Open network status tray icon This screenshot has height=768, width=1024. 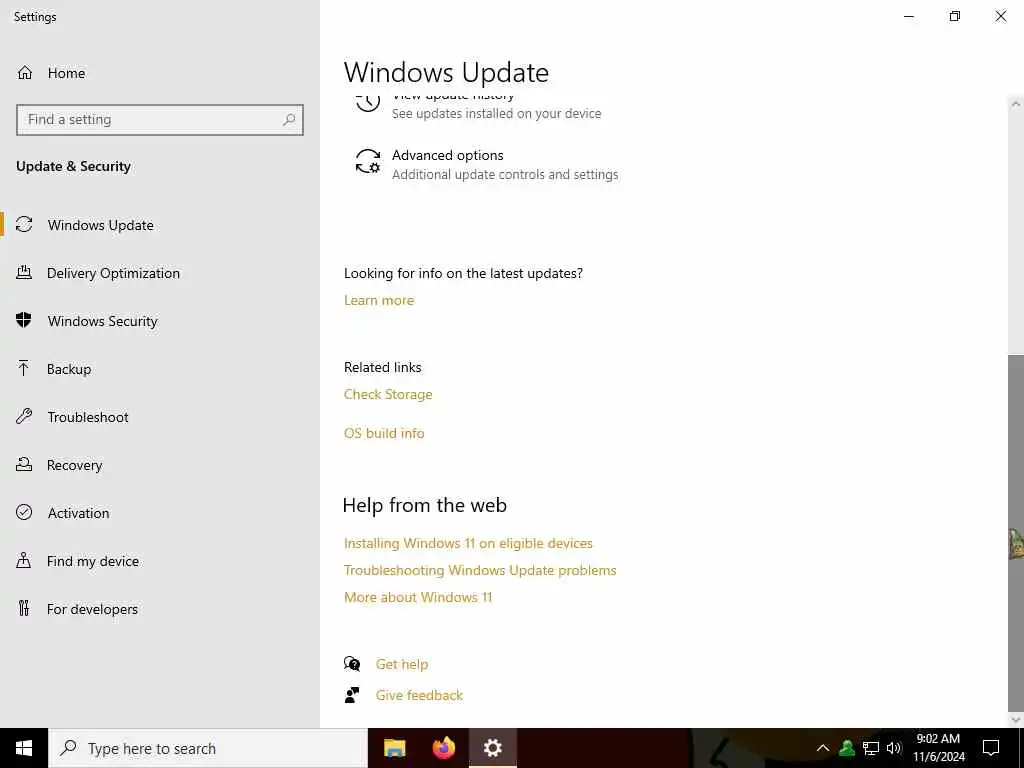871,748
